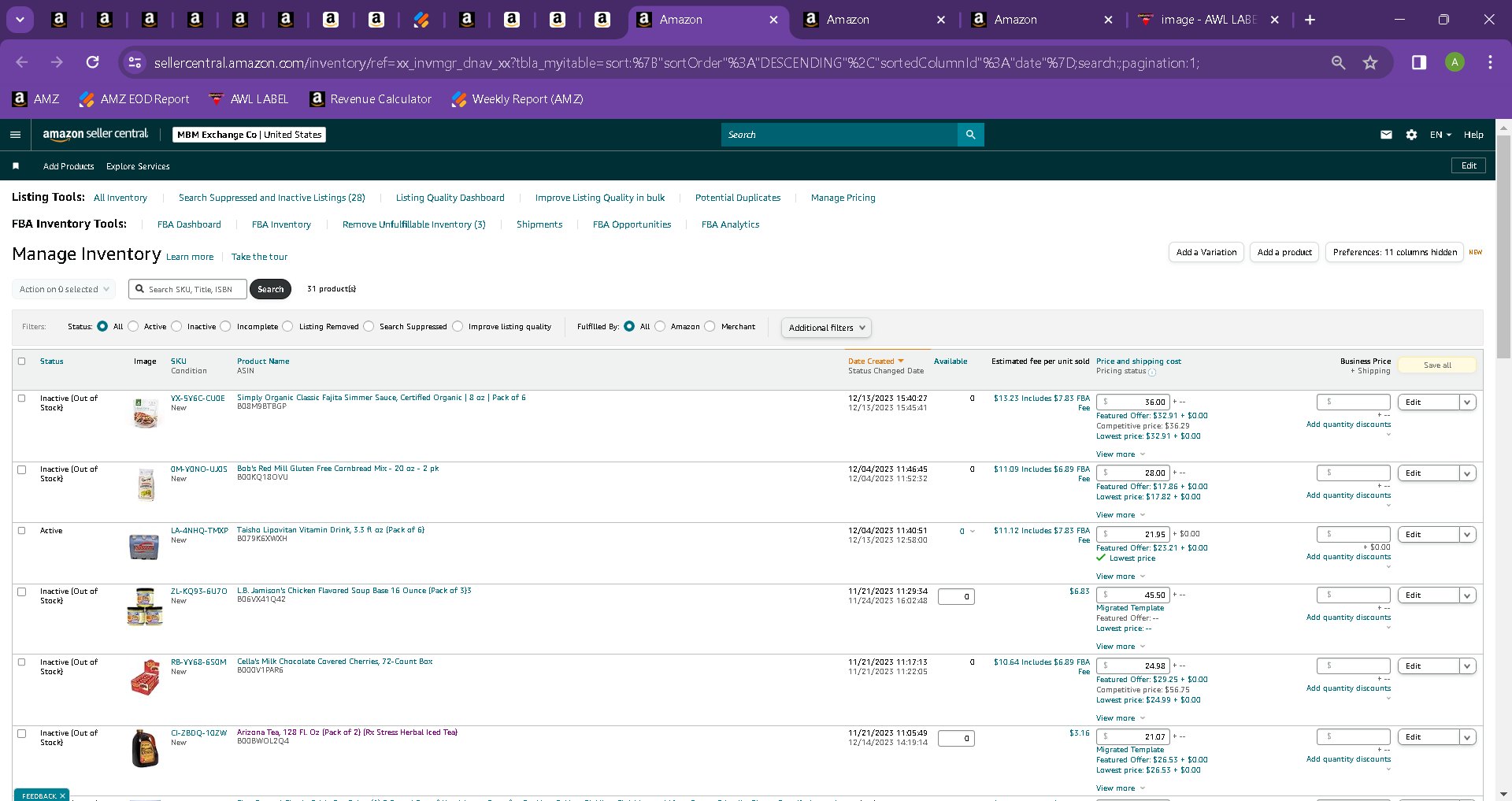This screenshot has width=1512, height=801.
Task: Click the Add a Variation button
Action: tap(1206, 252)
